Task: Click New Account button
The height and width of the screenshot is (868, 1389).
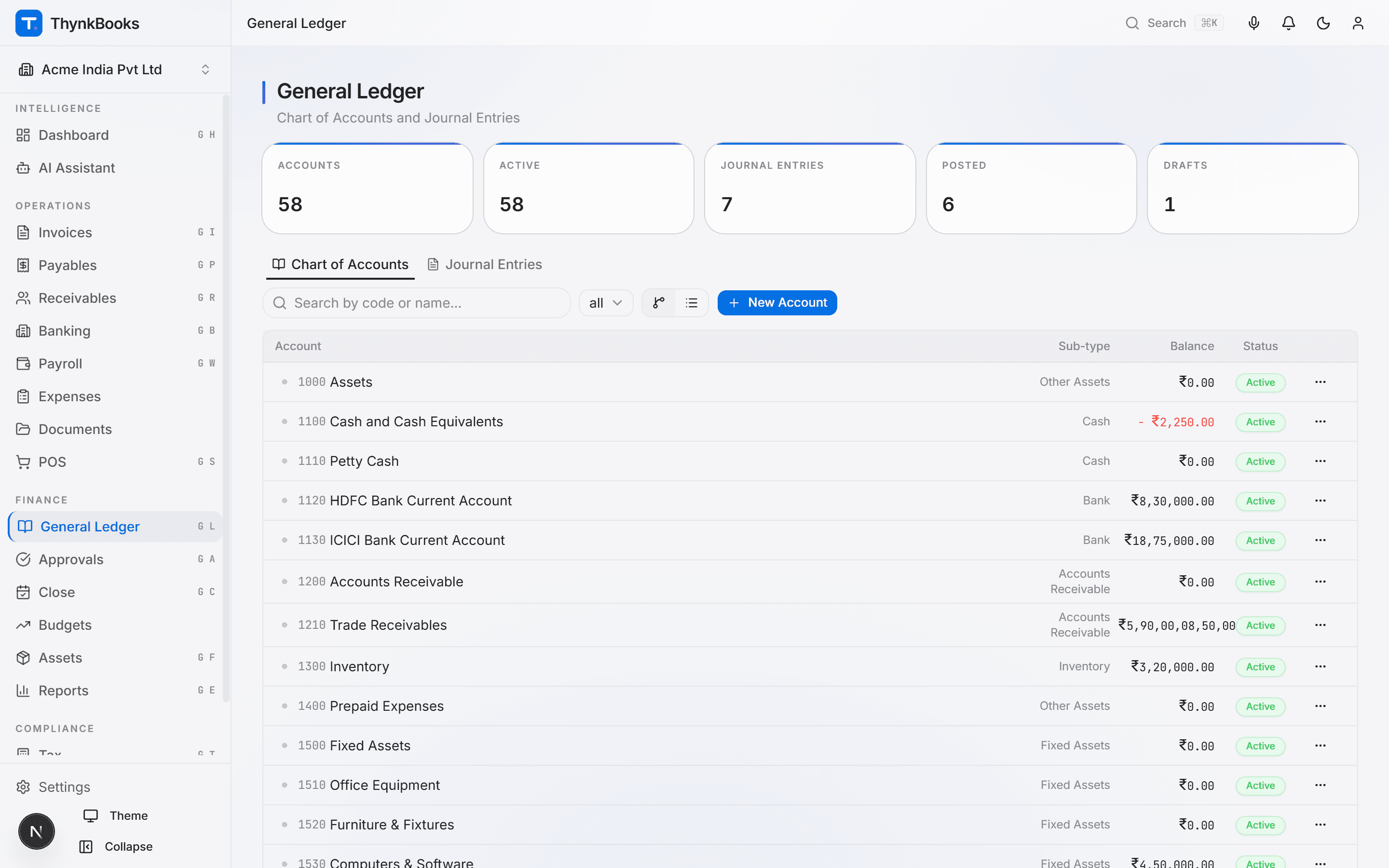Action: coord(777,303)
